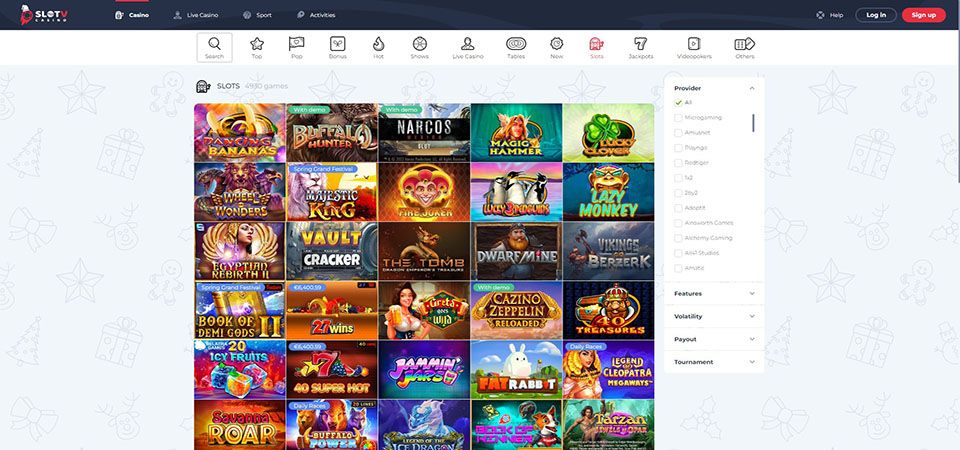Viewport: 960px width, 450px height.
Task: Click the Sign up button
Action: pos(923,15)
